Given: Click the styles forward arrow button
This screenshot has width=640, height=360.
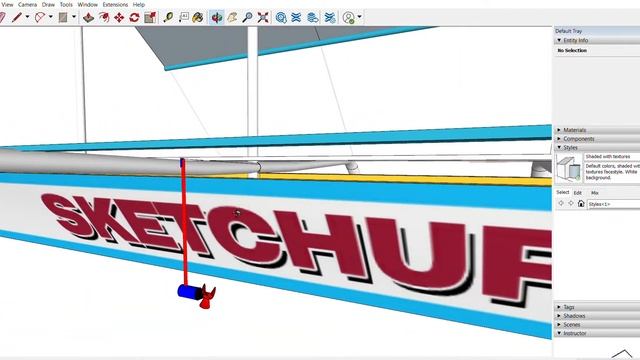Looking at the screenshot, I should tap(571, 203).
